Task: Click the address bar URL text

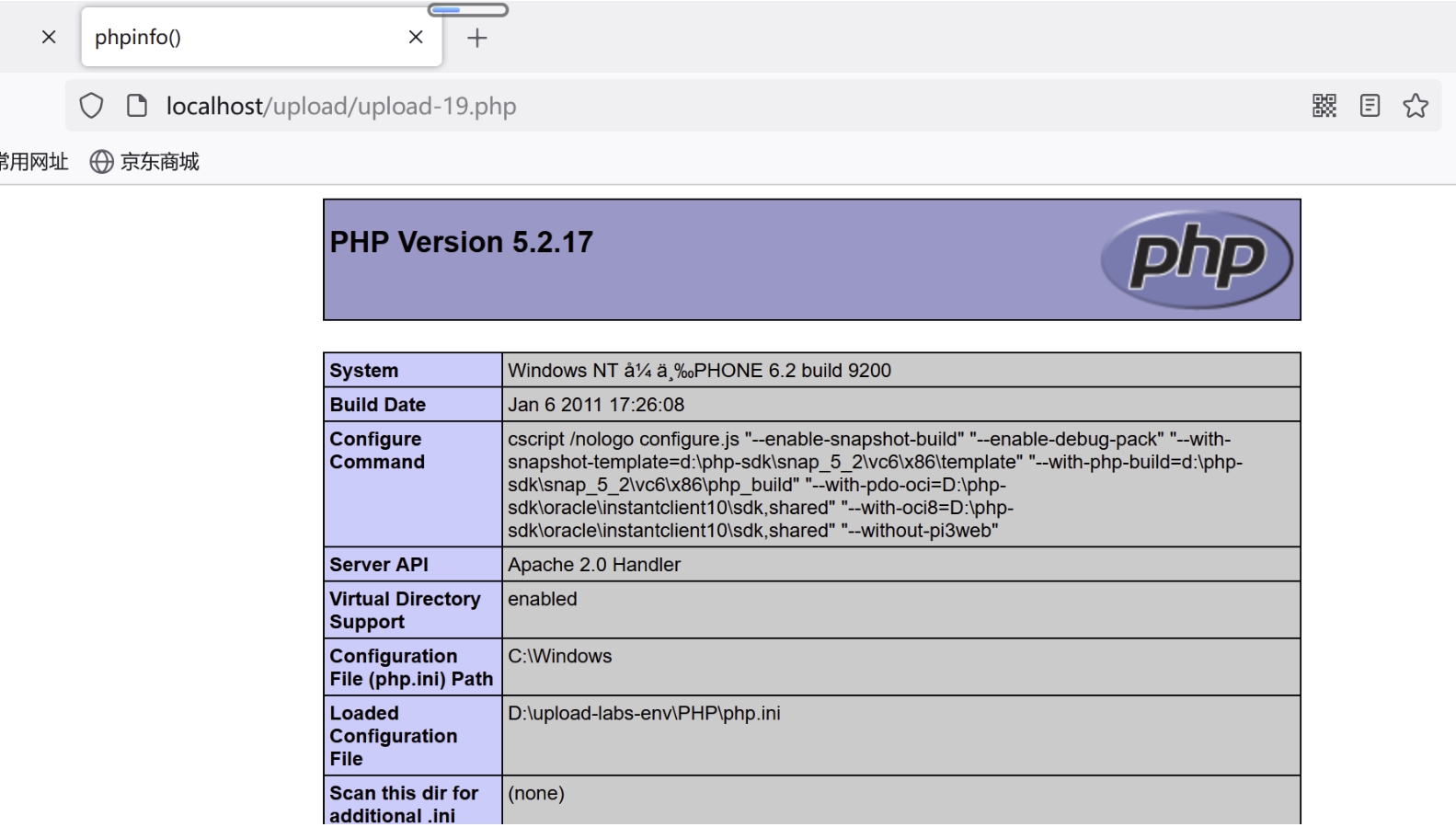Action: click(341, 106)
